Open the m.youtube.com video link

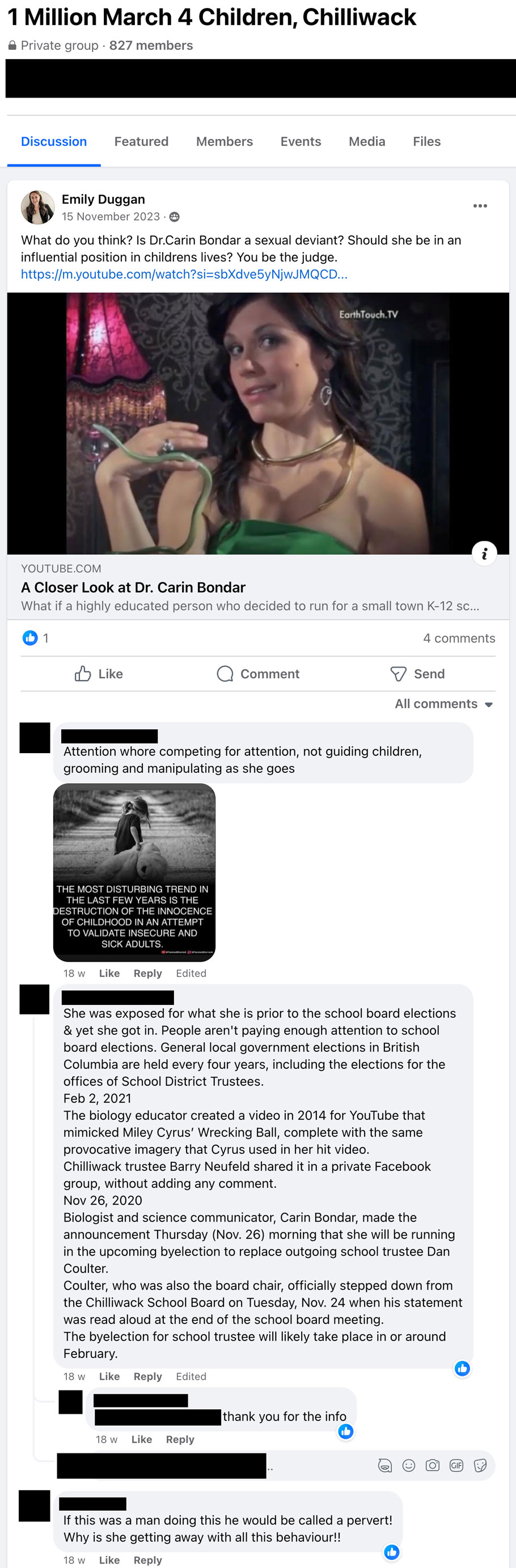pyautogui.click(x=184, y=274)
